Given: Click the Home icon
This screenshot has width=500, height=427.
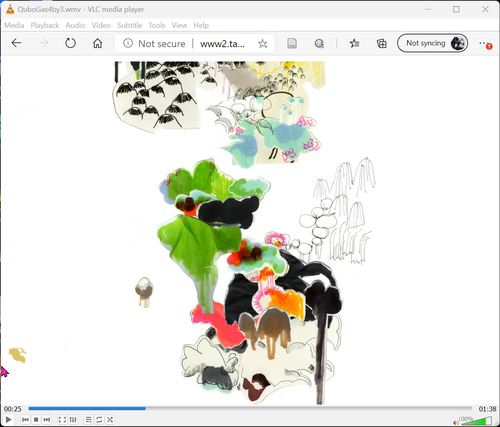Looking at the screenshot, I should click(97, 43).
